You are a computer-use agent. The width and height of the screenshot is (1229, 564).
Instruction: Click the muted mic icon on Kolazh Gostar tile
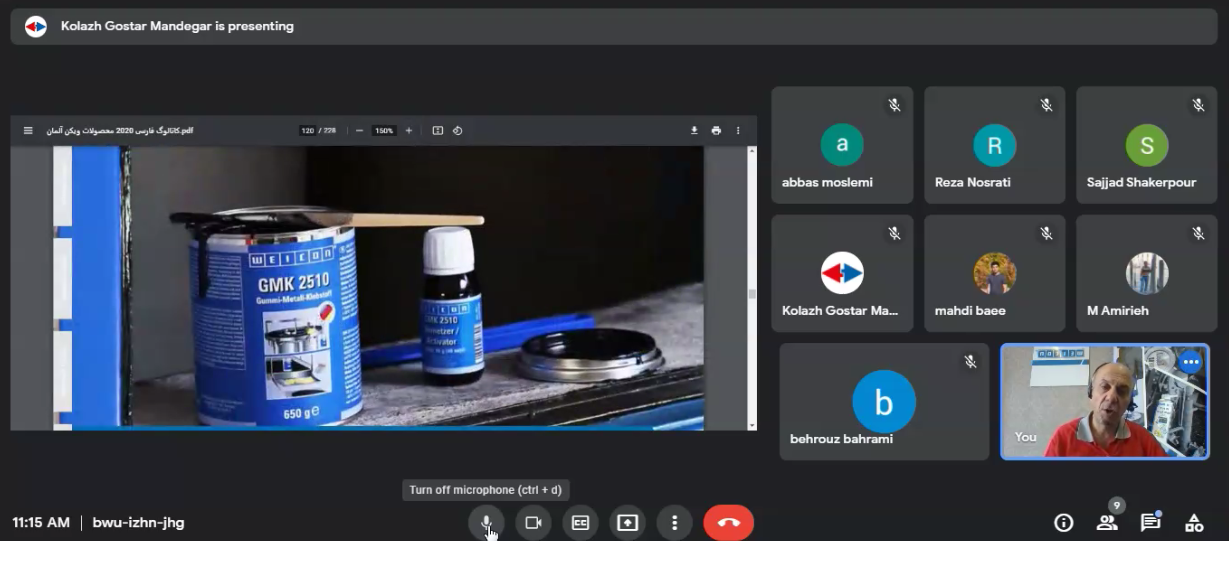click(x=894, y=233)
